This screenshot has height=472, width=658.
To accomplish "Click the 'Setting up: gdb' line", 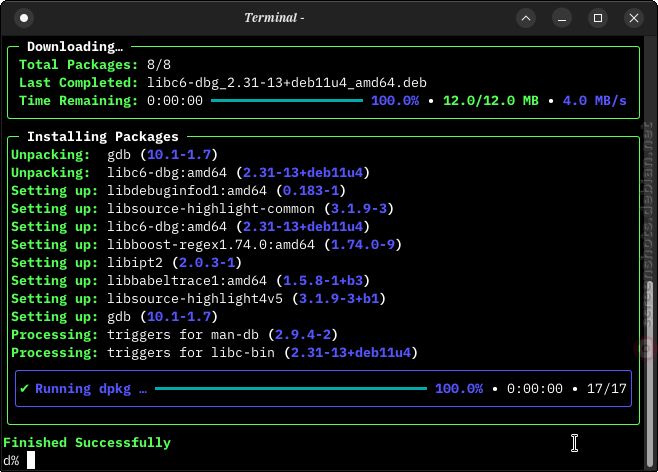I will pyautogui.click(x=115, y=317).
